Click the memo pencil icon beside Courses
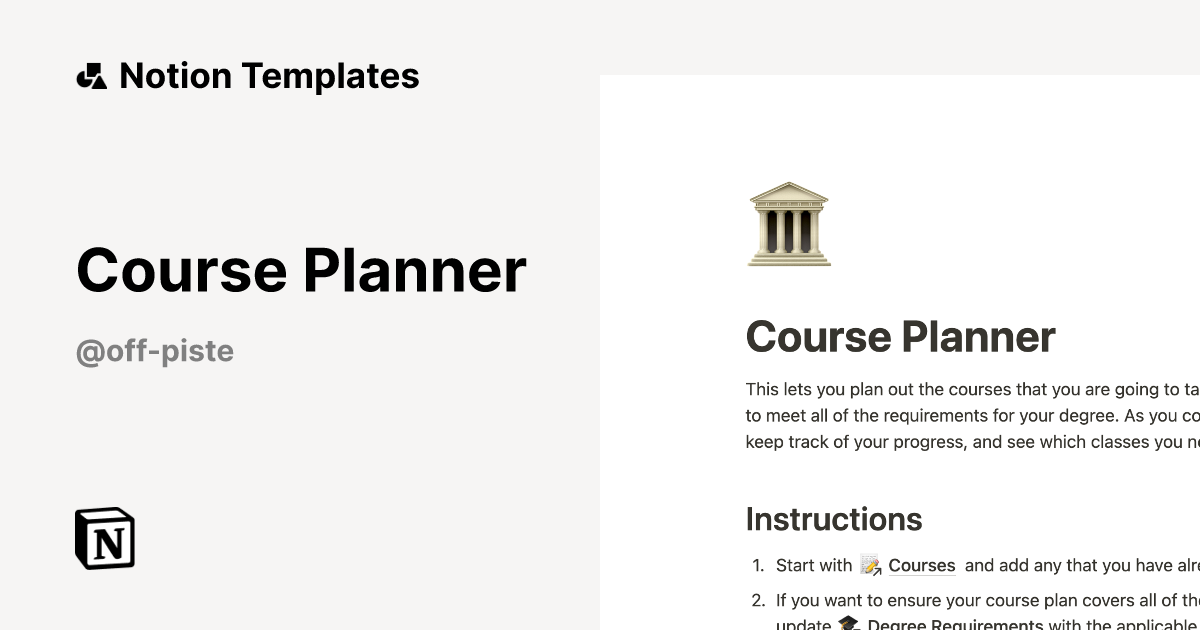The height and width of the screenshot is (630, 1200). click(871, 566)
